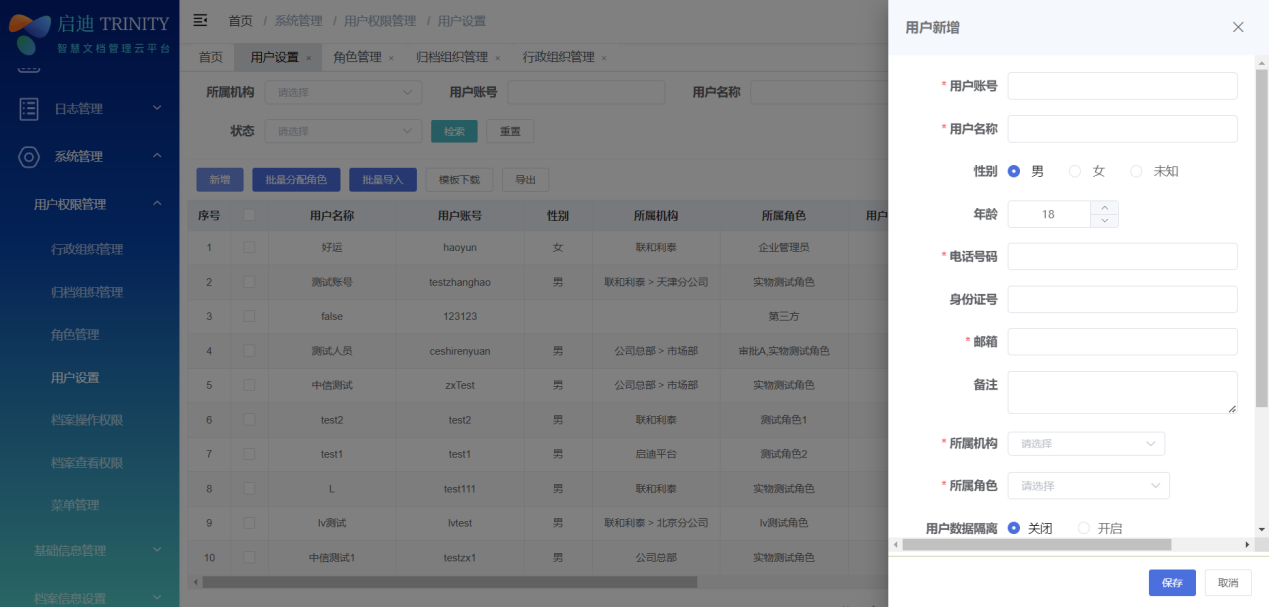Click table cell testzhanghao
Image resolution: width=1269 pixels, height=607 pixels.
tap(460, 282)
